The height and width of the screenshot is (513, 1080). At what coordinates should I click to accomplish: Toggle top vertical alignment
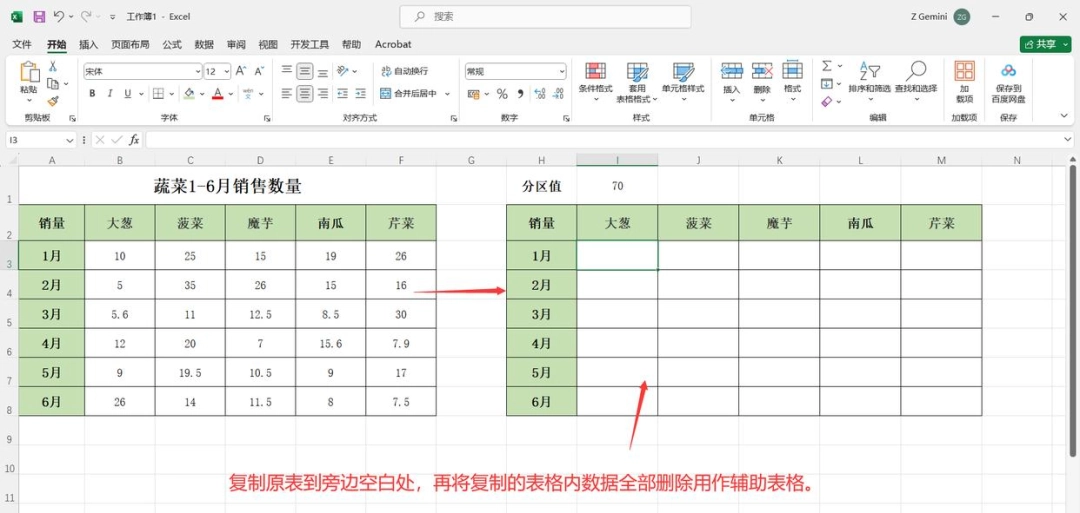287,71
